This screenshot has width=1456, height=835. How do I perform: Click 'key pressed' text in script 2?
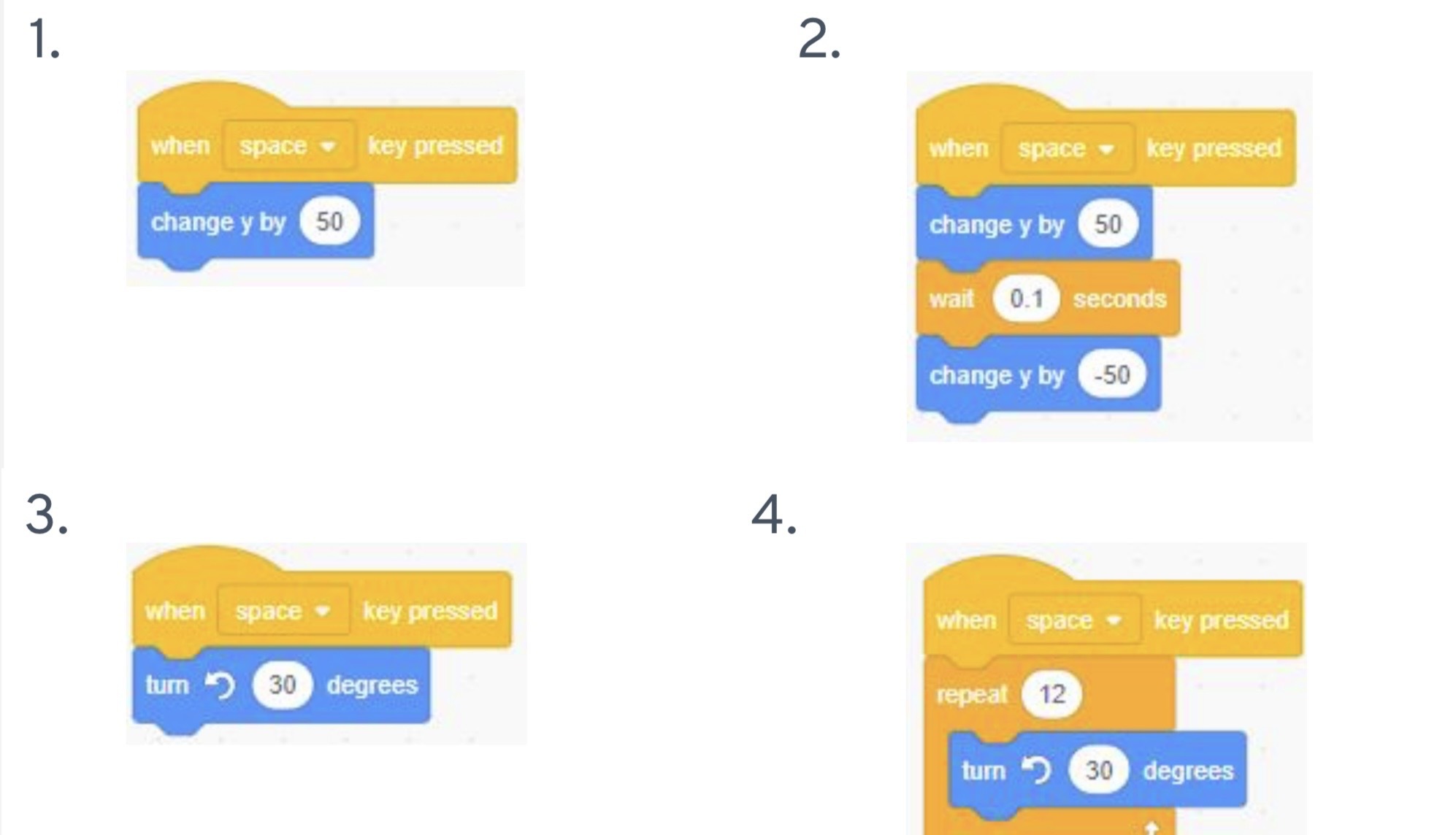pos(1214,149)
